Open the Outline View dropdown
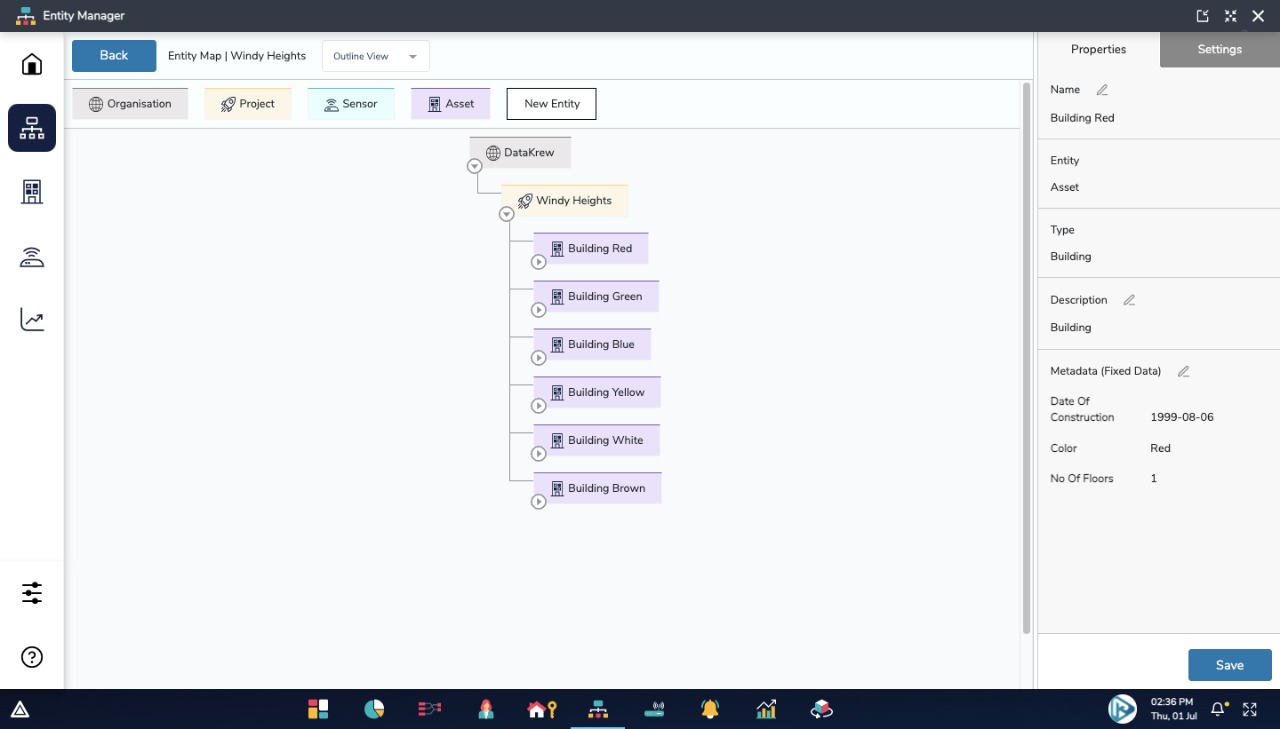The image size is (1280, 729). pyautogui.click(x=376, y=56)
